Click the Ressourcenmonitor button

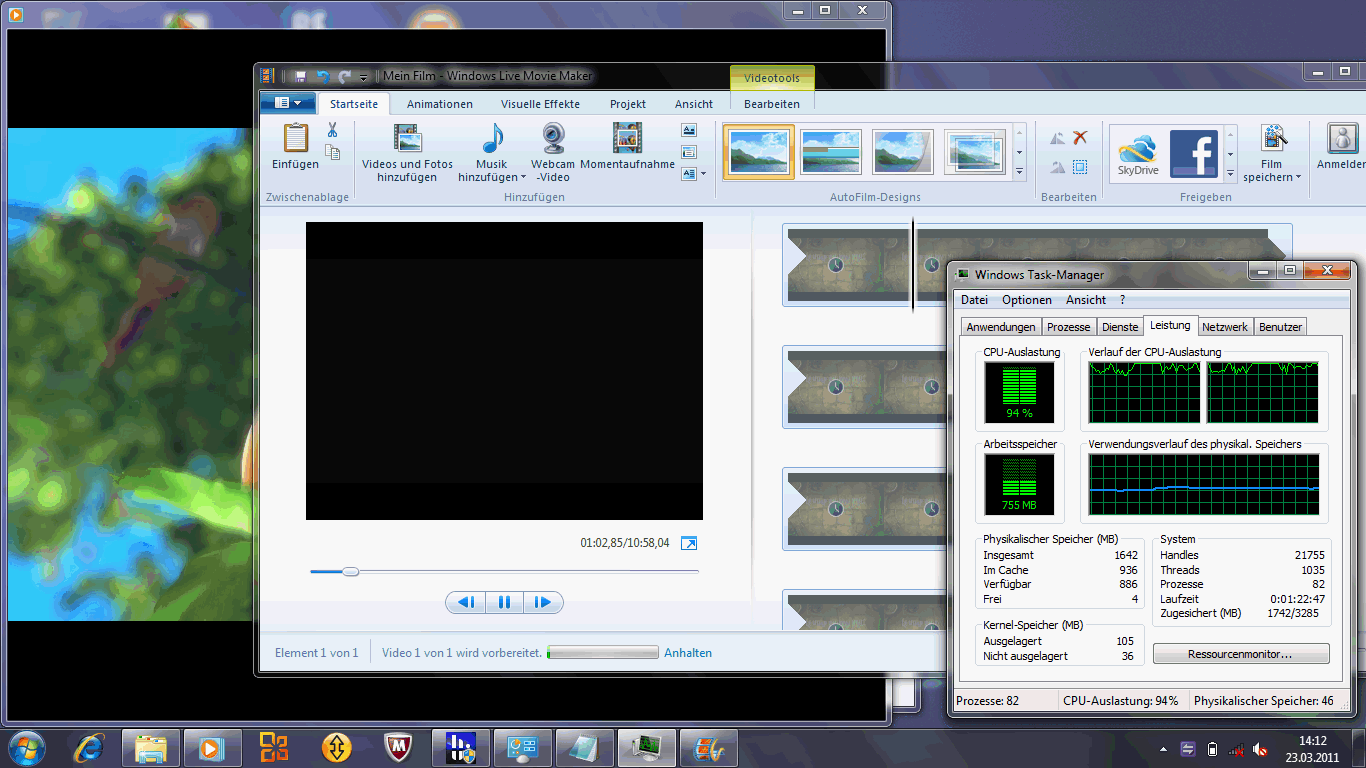[x=1241, y=654]
